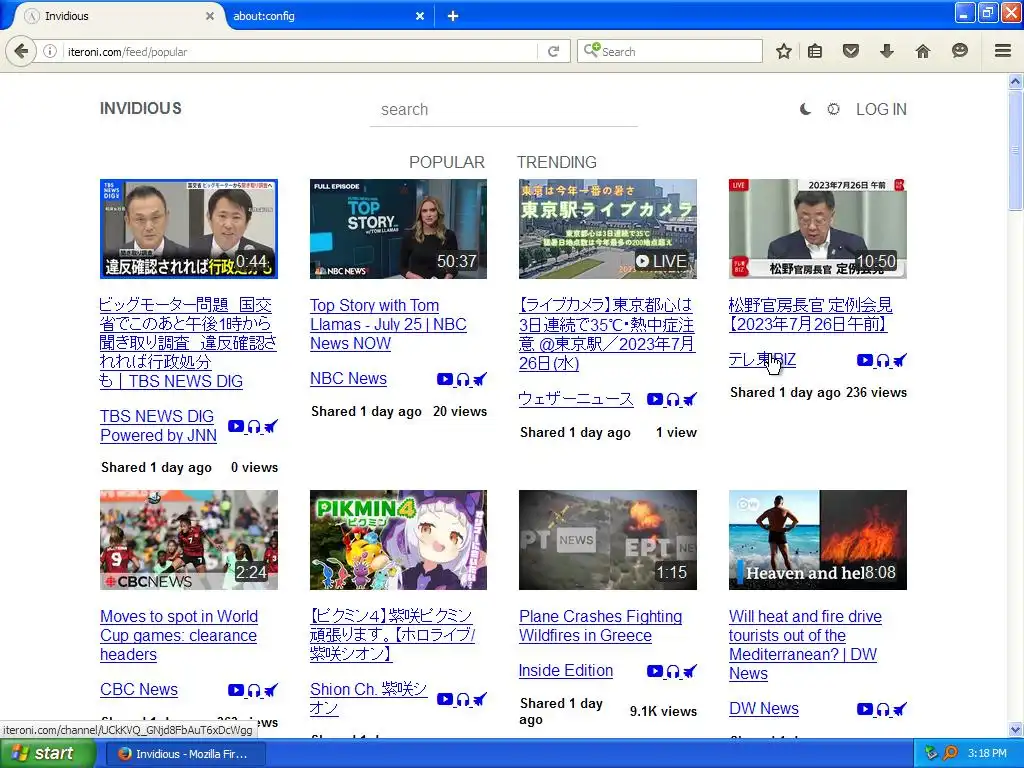Close the about:config tab
1024x768 pixels.
coord(420,16)
